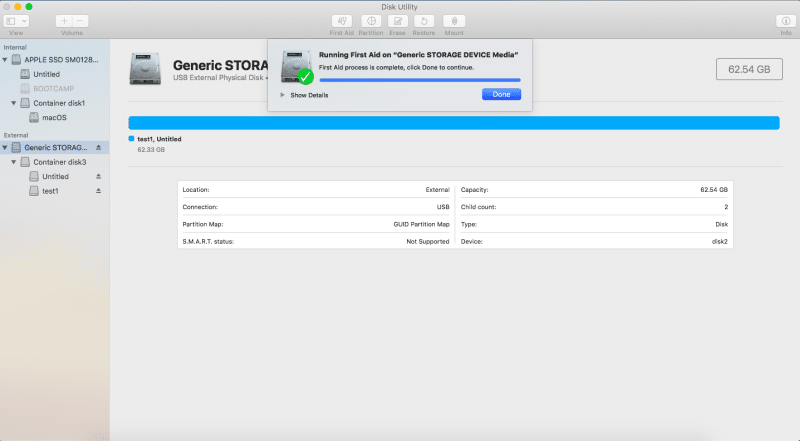Screen dimensions: 800x441
Task: Open the Info inspector icon
Action: pyautogui.click(x=786, y=21)
